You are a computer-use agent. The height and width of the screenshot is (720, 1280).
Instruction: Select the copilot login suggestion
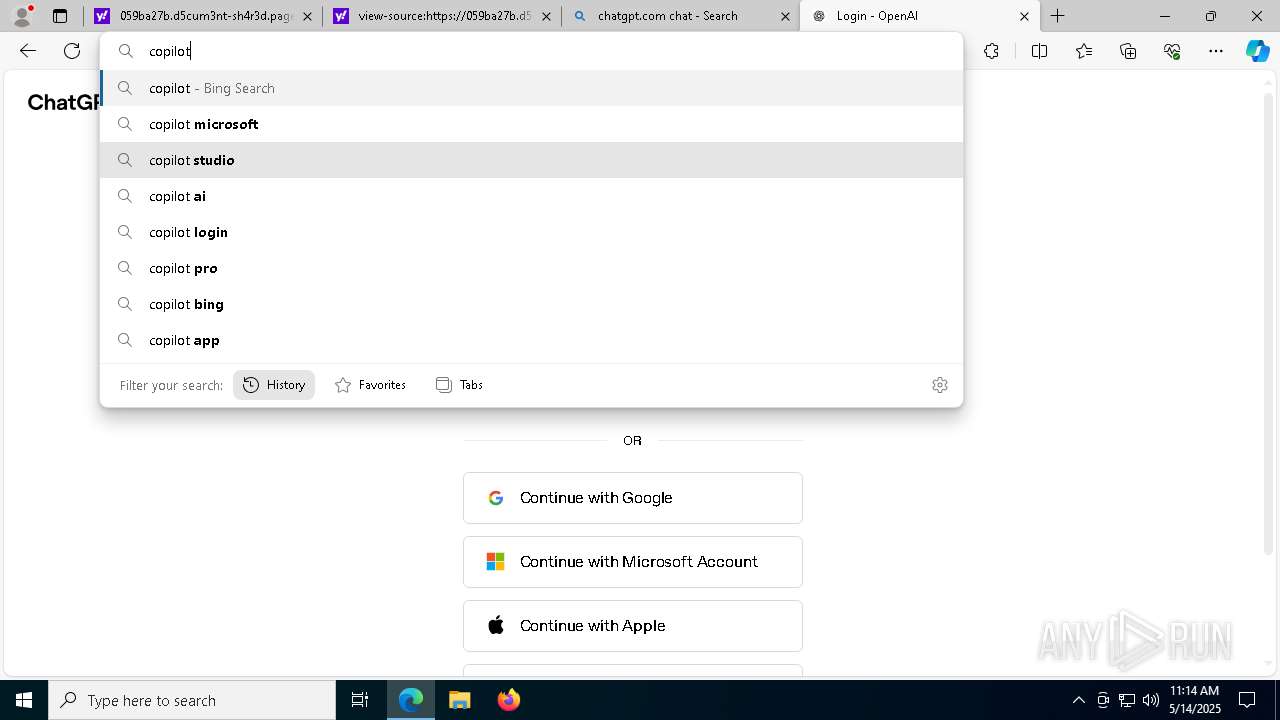(x=531, y=232)
